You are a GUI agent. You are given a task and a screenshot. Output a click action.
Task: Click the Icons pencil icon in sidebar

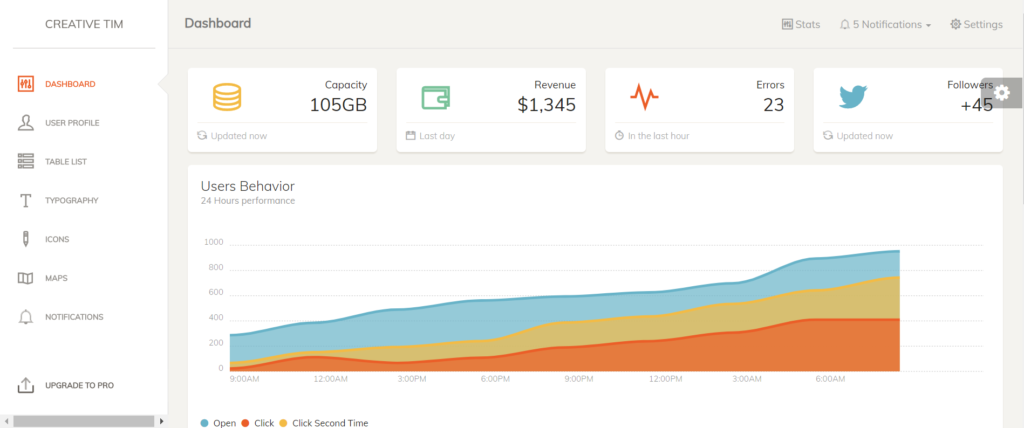pyautogui.click(x=25, y=239)
